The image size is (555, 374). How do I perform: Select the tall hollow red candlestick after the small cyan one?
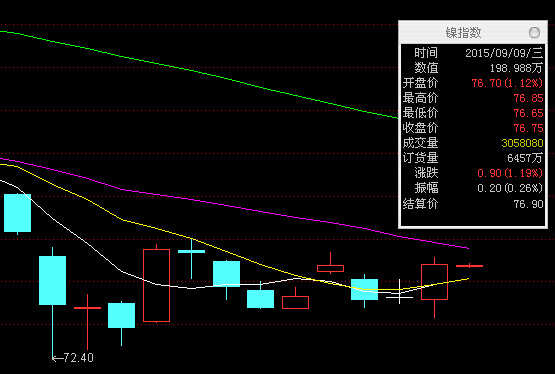click(156, 284)
